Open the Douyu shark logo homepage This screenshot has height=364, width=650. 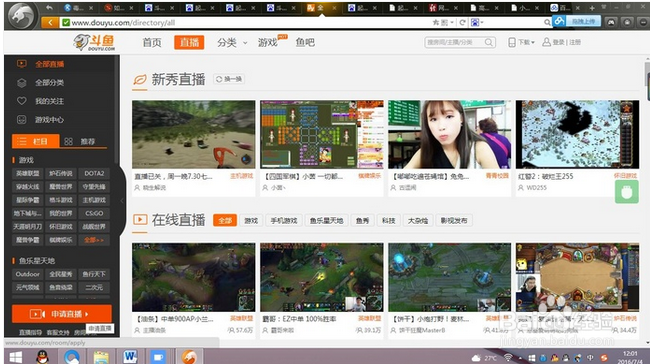(x=94, y=42)
